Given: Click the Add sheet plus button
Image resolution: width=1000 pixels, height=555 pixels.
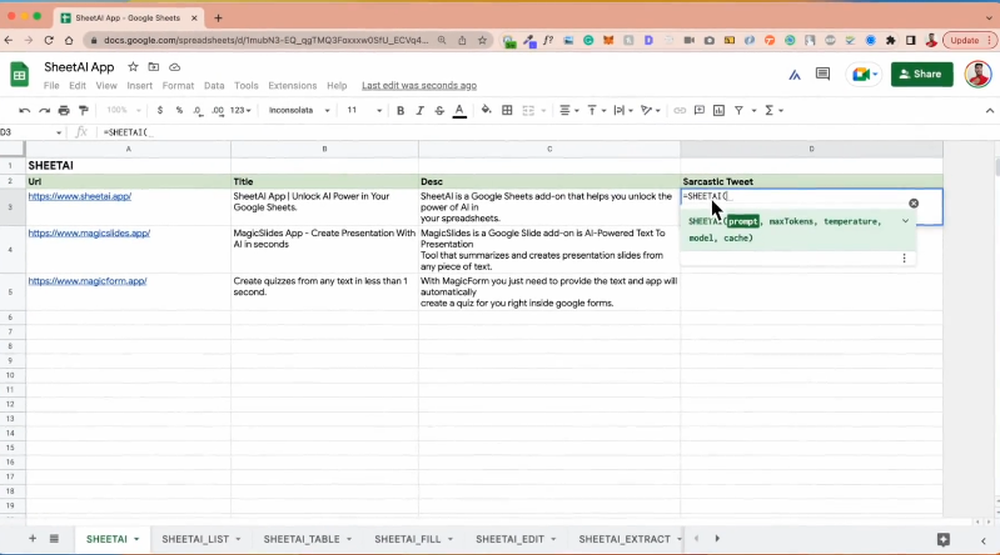Looking at the screenshot, I should pyautogui.click(x=32, y=539).
